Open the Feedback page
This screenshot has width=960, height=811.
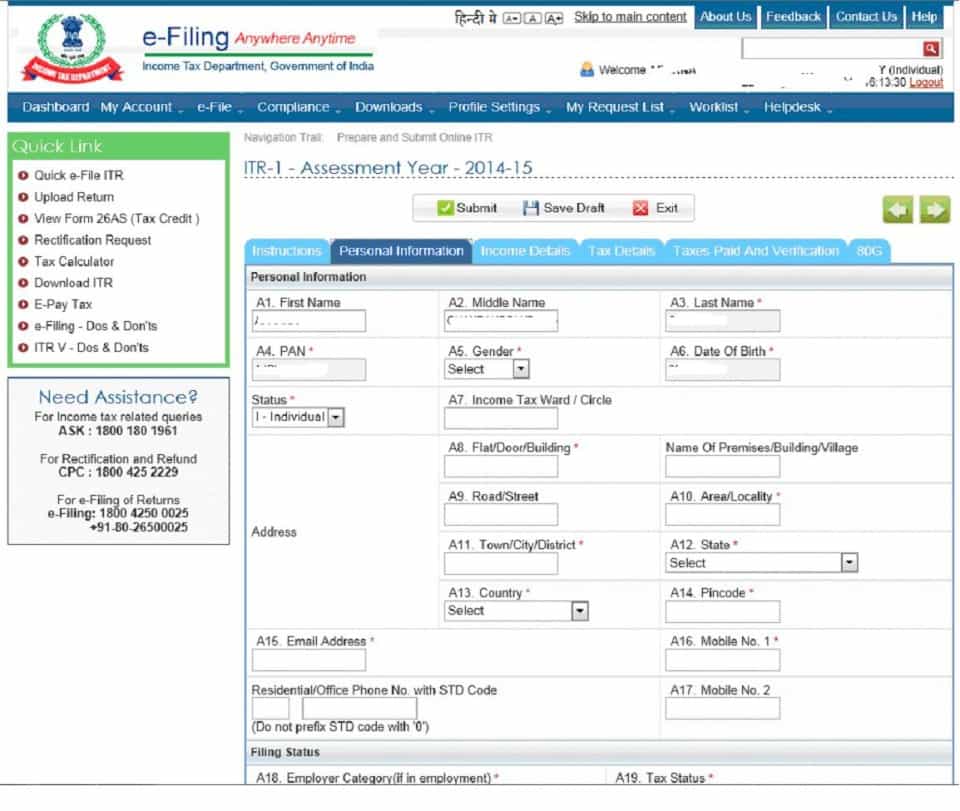793,17
